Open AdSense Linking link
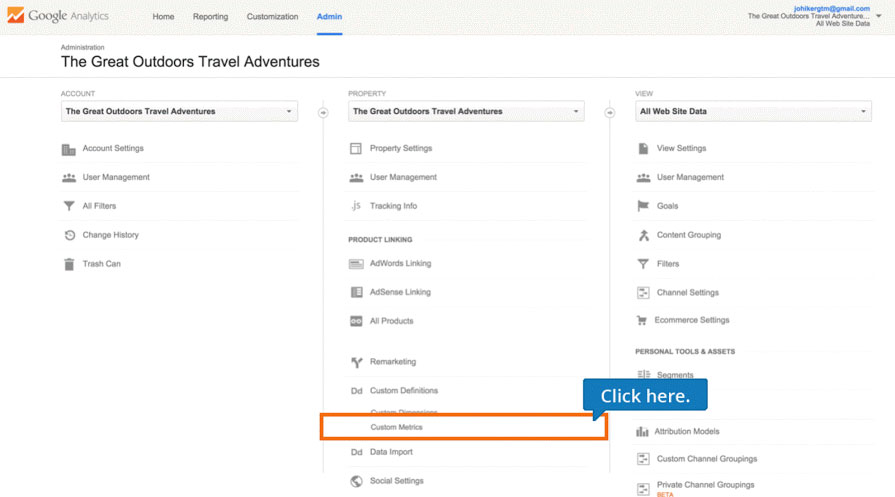The width and height of the screenshot is (895, 497). tap(400, 292)
